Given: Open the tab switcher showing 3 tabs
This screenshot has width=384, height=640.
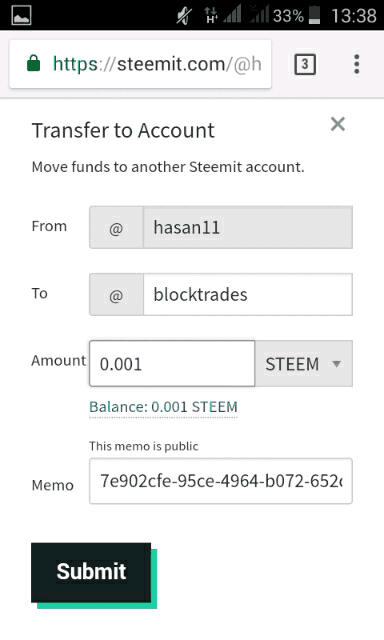Looking at the screenshot, I should click(305, 64).
